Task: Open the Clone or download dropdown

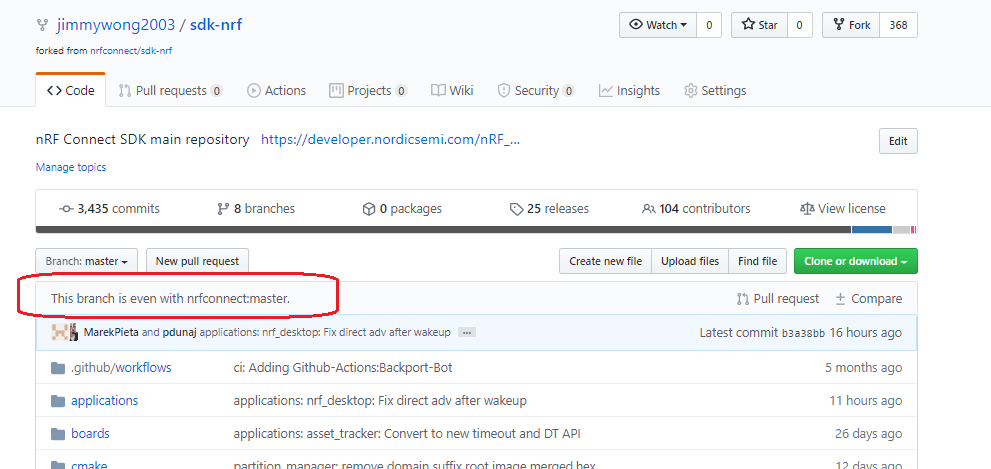Action: [x=855, y=261]
